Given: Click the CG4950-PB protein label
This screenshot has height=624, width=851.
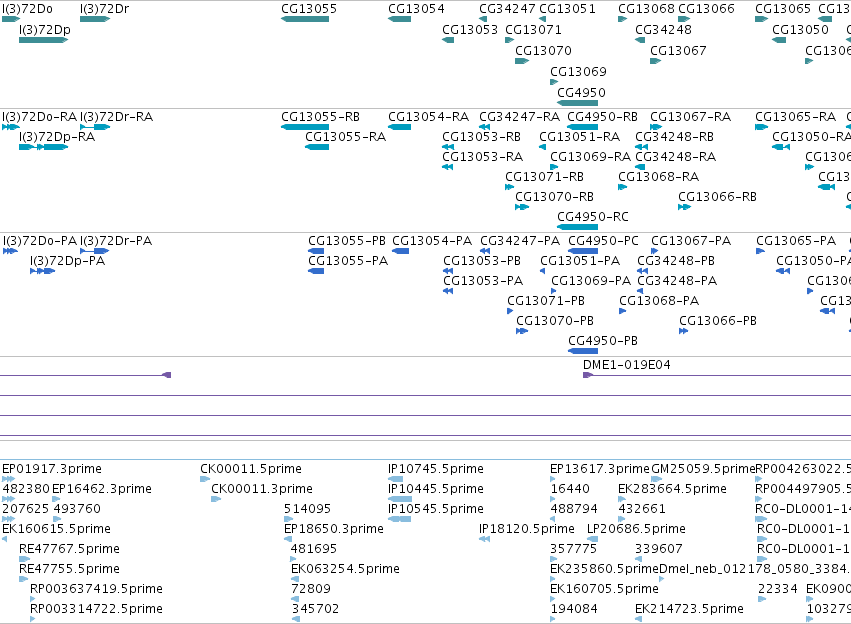Looking at the screenshot, I should (603, 341).
